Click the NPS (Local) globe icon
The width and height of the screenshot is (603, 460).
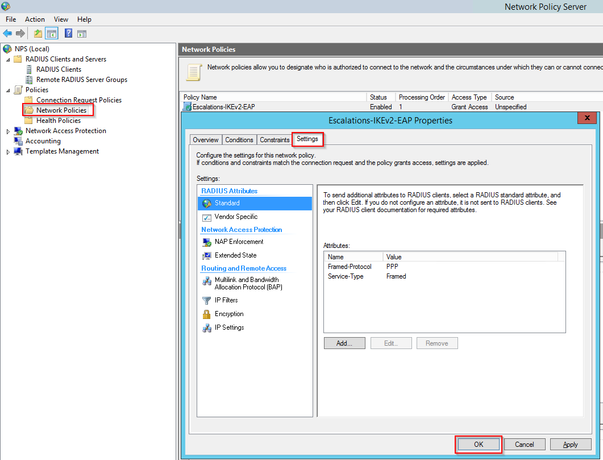(7, 49)
